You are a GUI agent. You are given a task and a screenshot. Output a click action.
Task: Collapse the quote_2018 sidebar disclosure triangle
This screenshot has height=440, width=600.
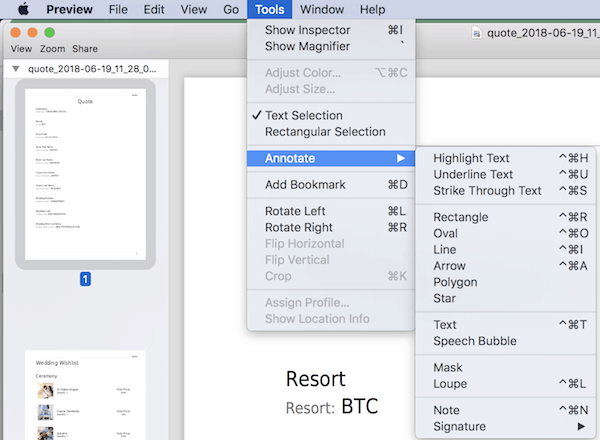[16, 69]
